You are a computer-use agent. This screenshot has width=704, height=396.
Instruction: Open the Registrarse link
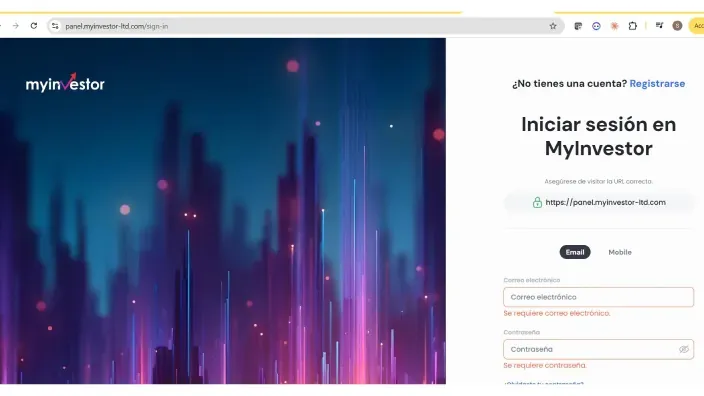point(657,84)
